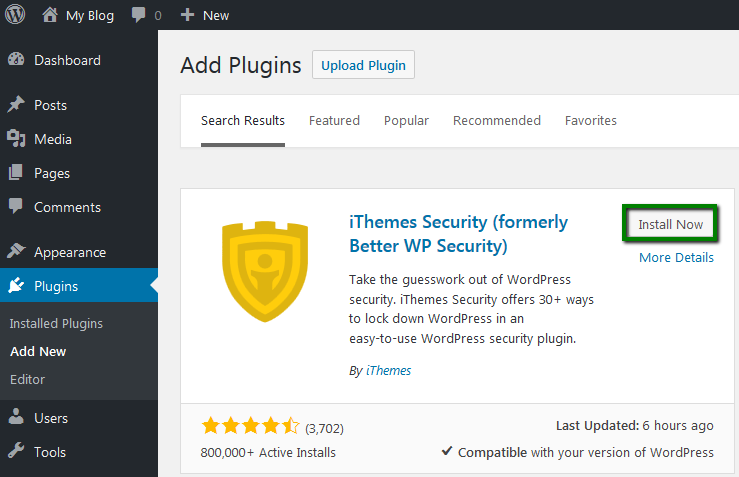
Task: Open the Recommended plugins tab
Action: coord(496,120)
